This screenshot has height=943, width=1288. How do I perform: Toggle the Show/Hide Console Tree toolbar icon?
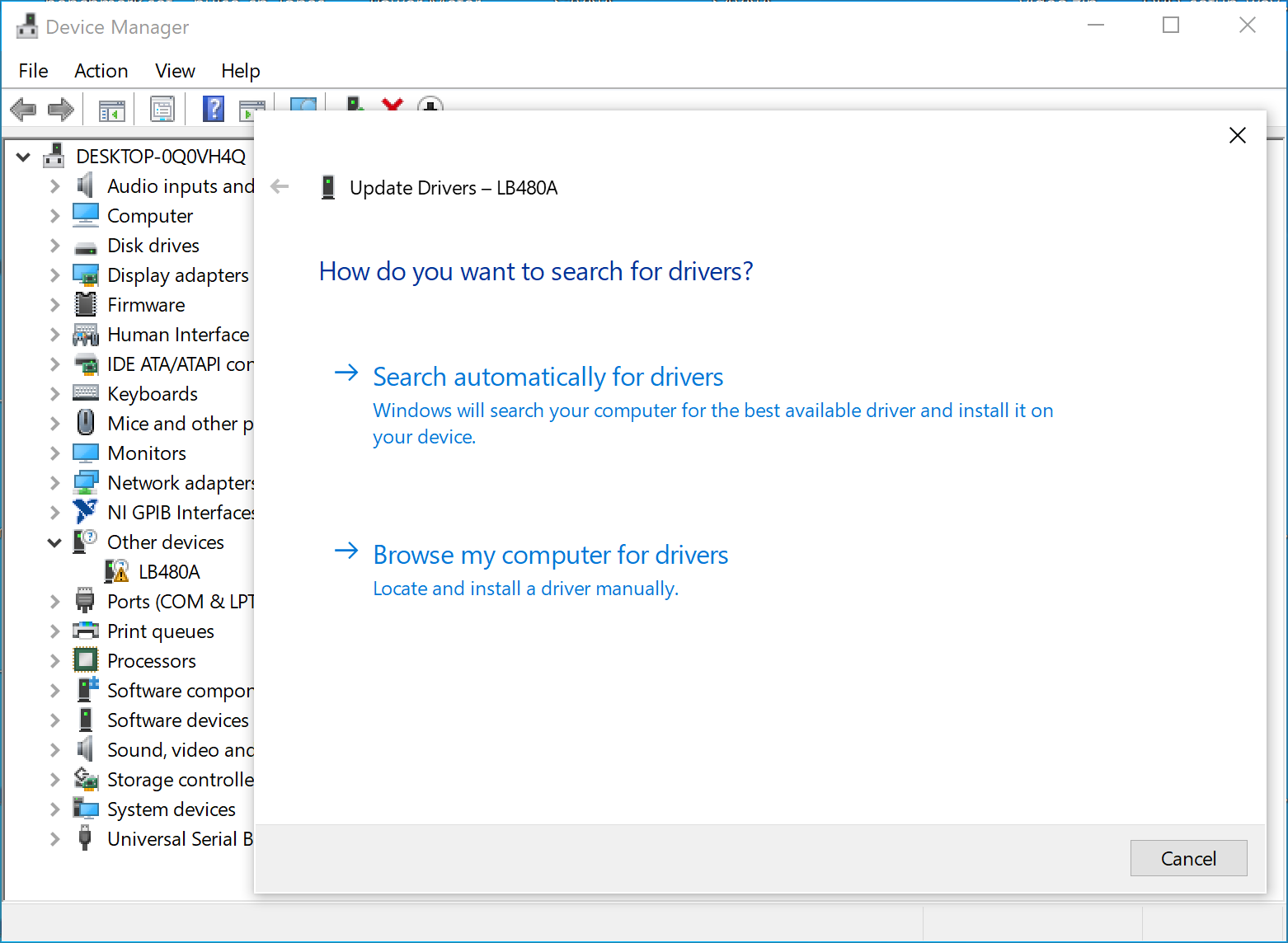pos(111,109)
